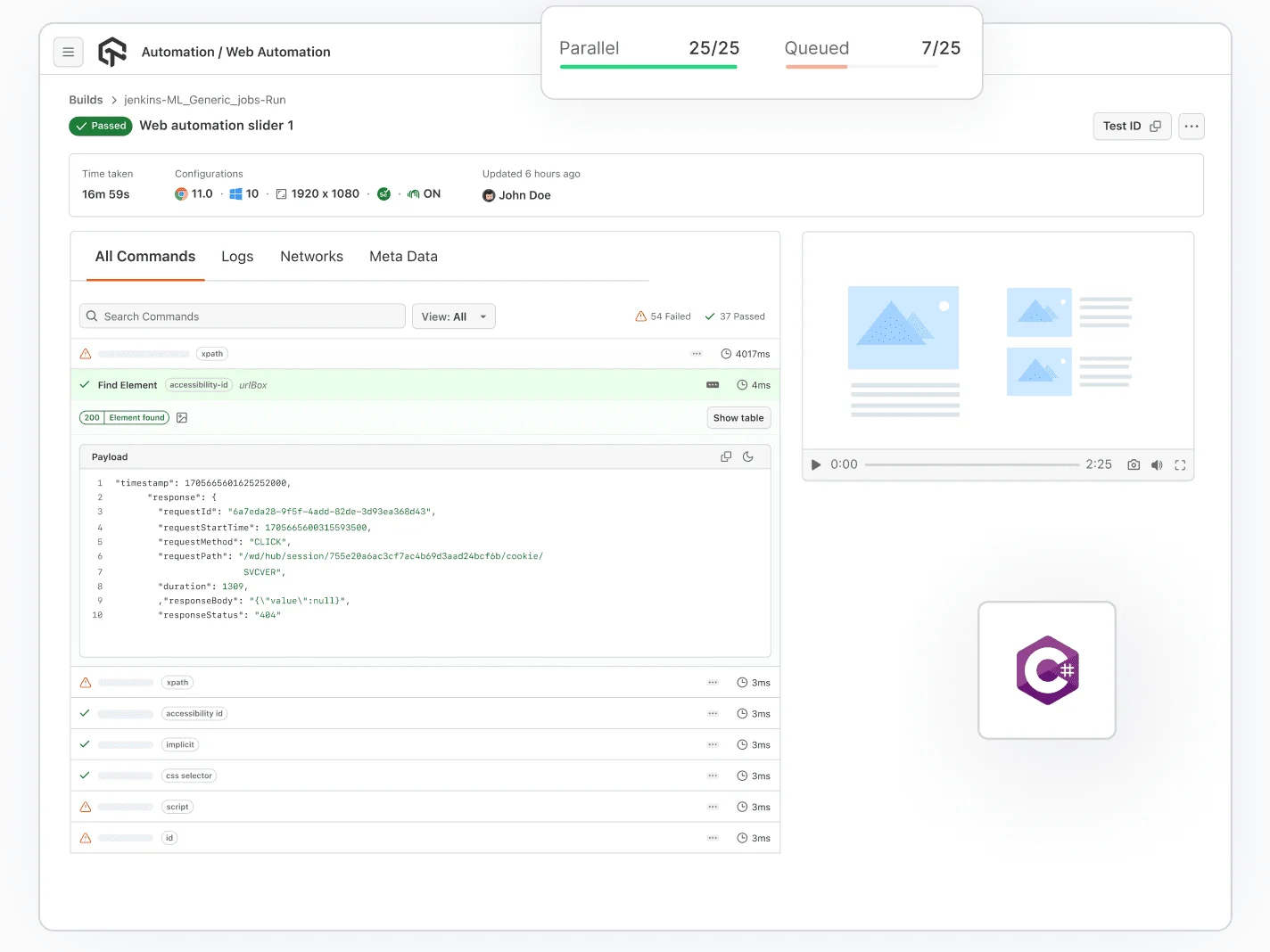Copy the payload contents
The image size is (1270, 952).
726,457
